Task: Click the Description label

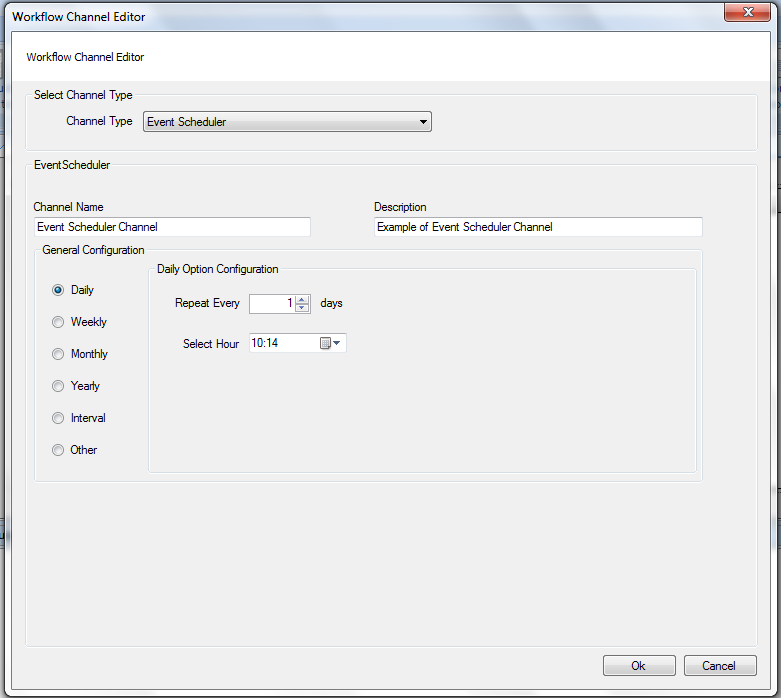Action: (x=400, y=207)
